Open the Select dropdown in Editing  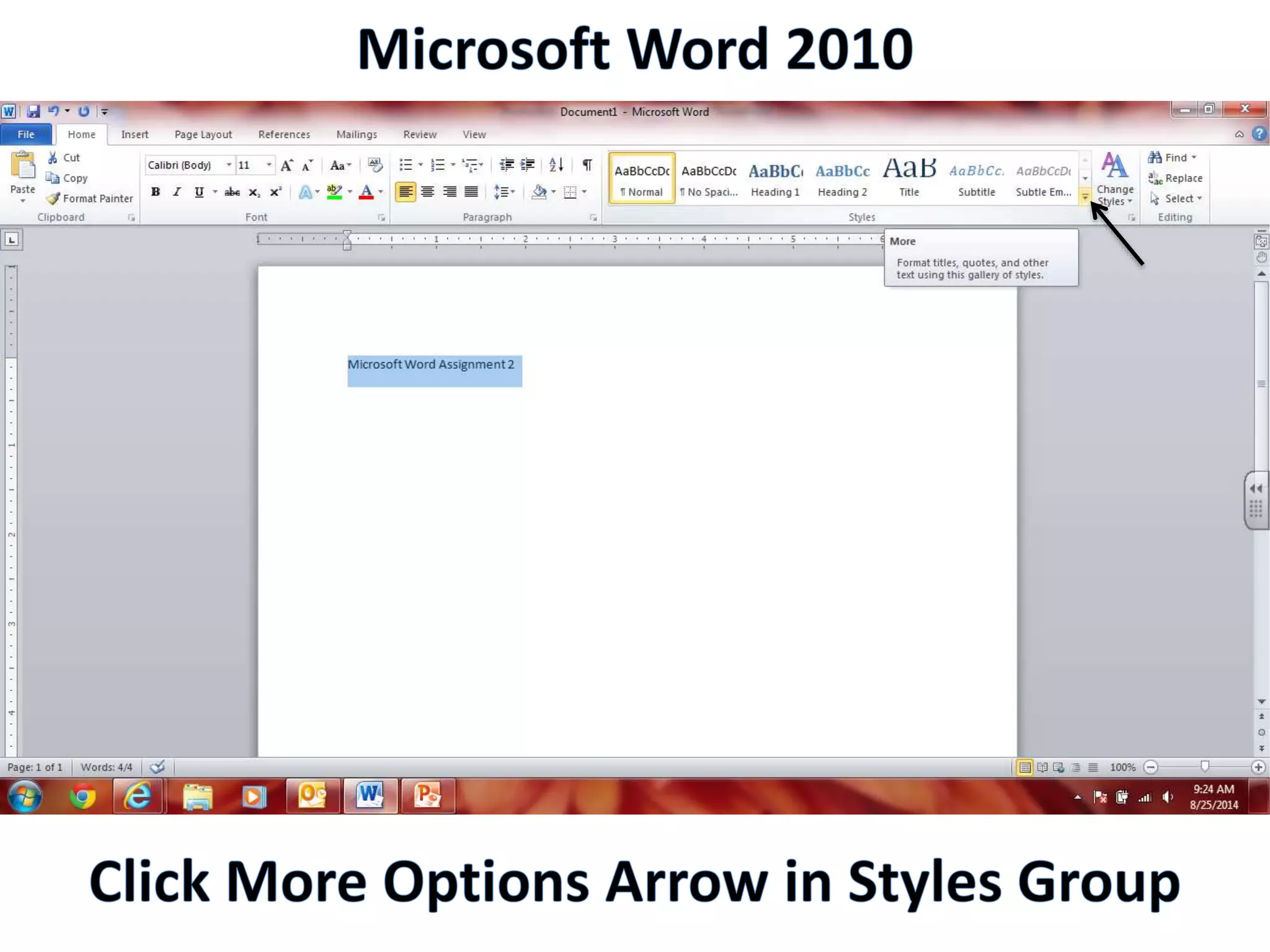click(x=1175, y=198)
